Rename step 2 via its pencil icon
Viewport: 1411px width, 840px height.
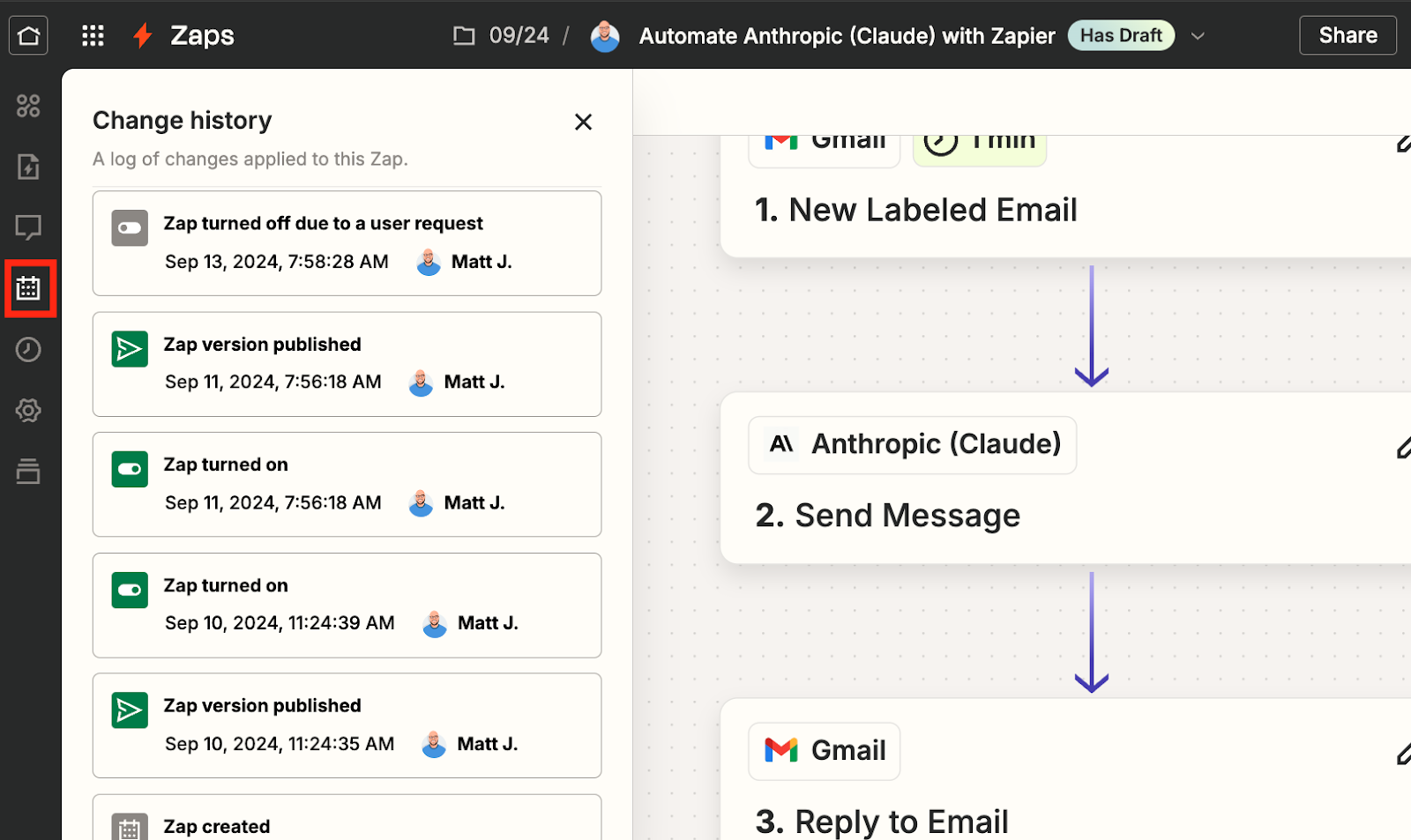coord(1402,448)
